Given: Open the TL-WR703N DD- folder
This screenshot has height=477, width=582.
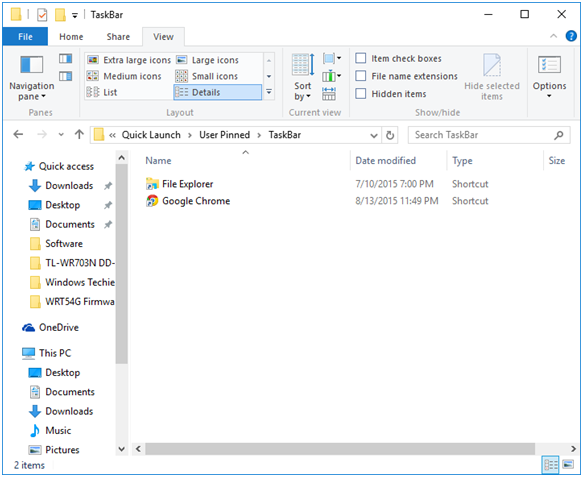Looking at the screenshot, I should tap(72, 263).
